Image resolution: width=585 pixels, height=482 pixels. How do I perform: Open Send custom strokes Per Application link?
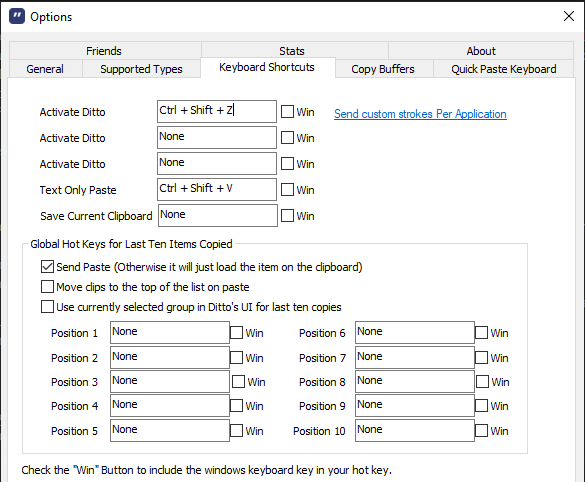[x=420, y=114]
